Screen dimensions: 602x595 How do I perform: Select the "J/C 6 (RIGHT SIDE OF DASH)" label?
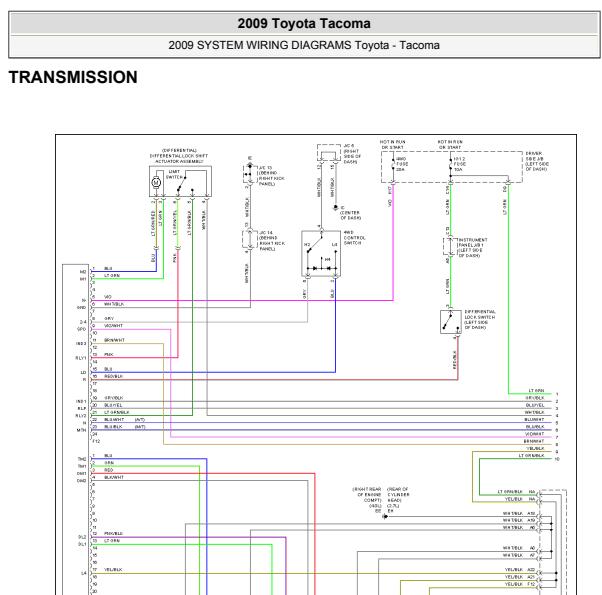click(352, 154)
